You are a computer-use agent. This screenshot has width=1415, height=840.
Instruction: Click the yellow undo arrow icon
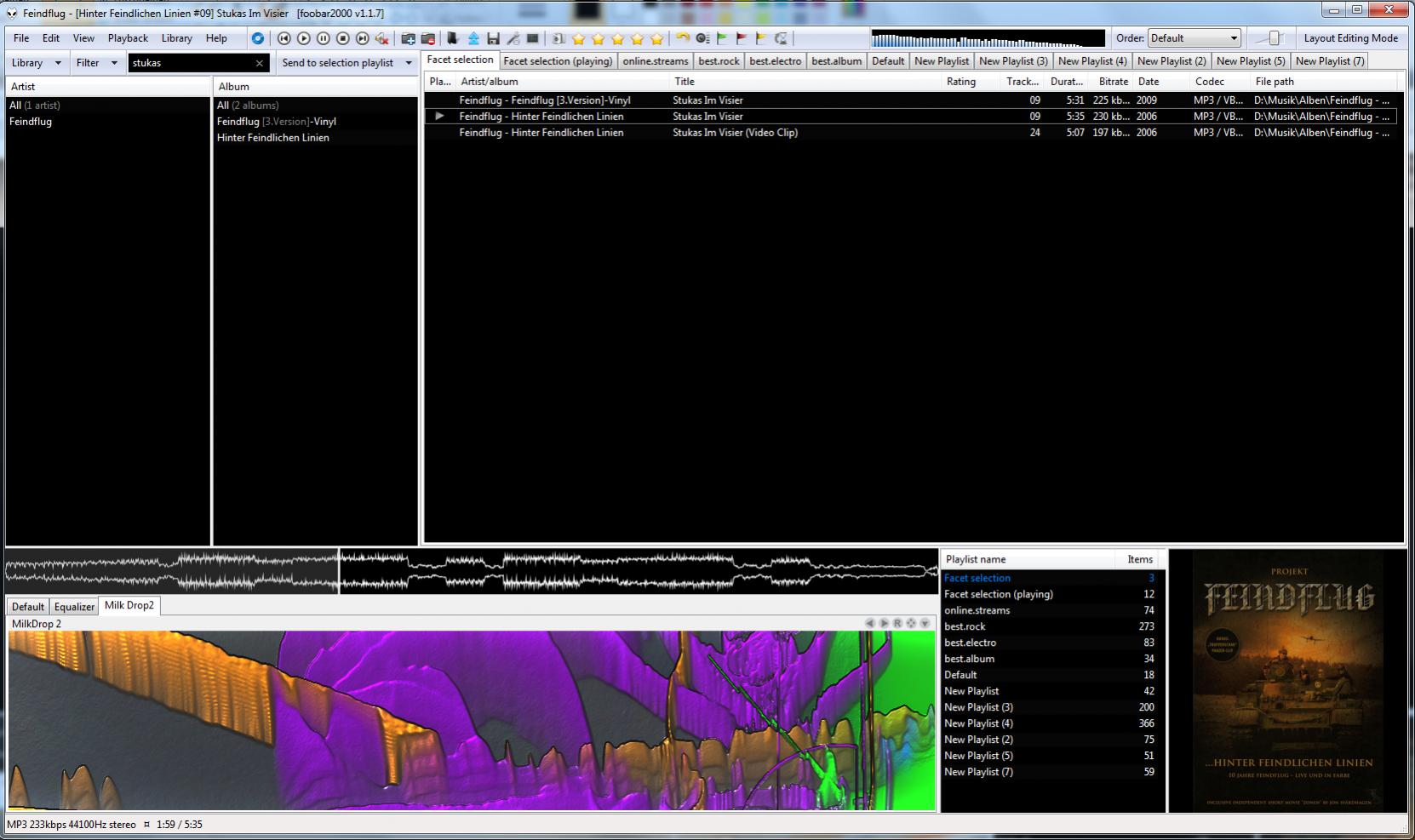click(683, 38)
